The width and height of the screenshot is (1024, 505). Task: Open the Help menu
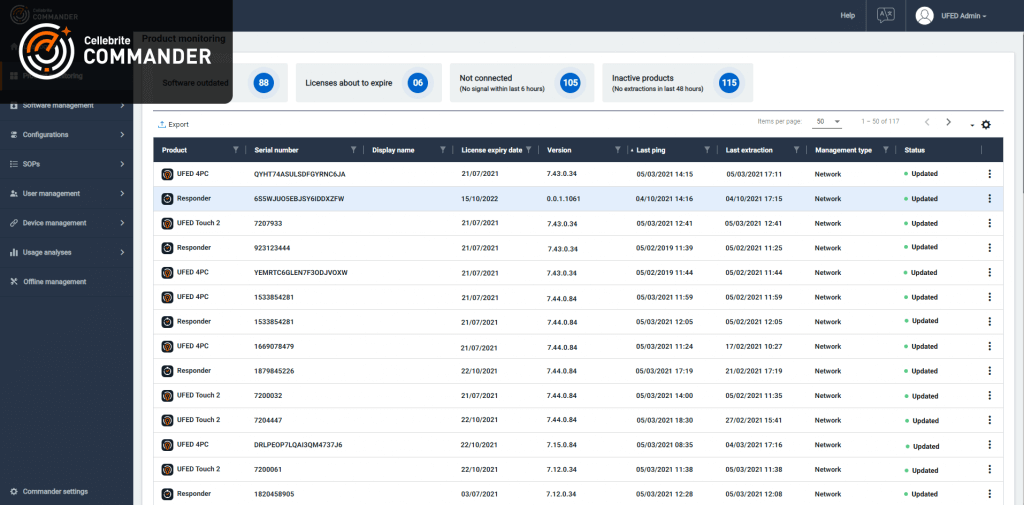[x=848, y=15]
